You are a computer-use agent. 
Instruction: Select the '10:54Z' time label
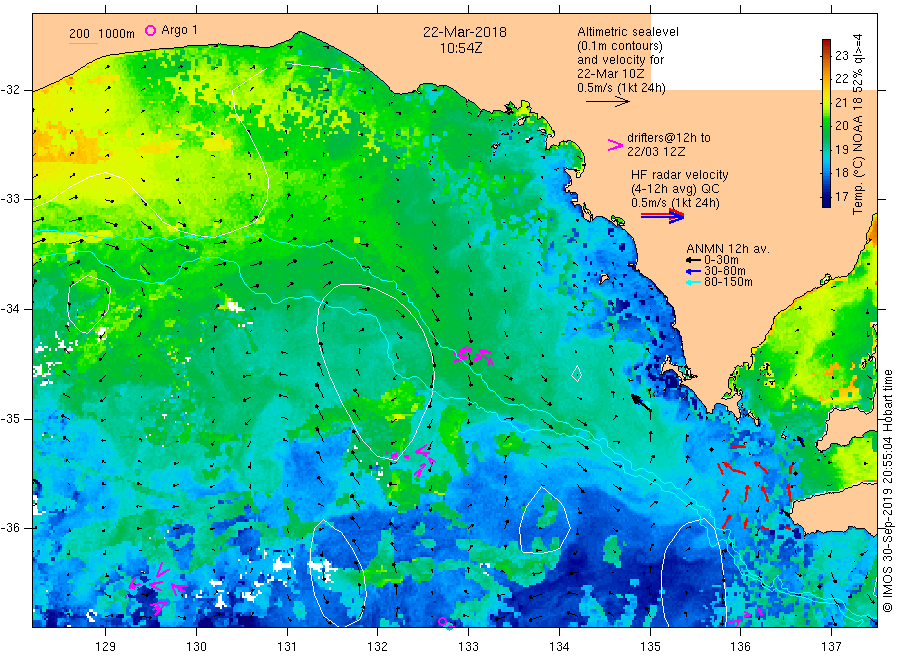click(461, 48)
